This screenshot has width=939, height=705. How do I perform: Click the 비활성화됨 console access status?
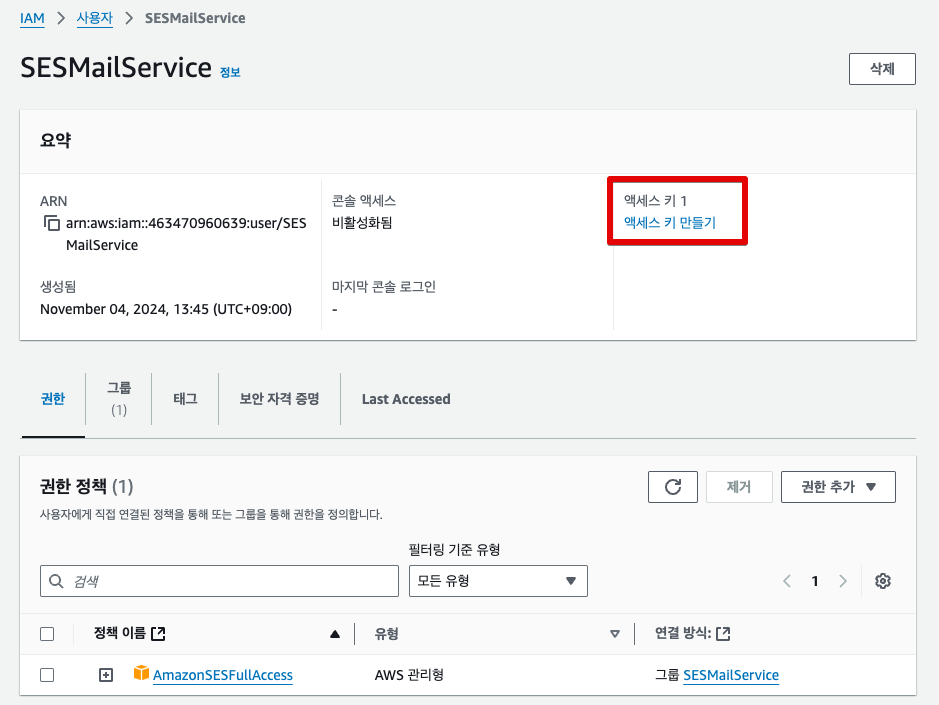[x=362, y=223]
